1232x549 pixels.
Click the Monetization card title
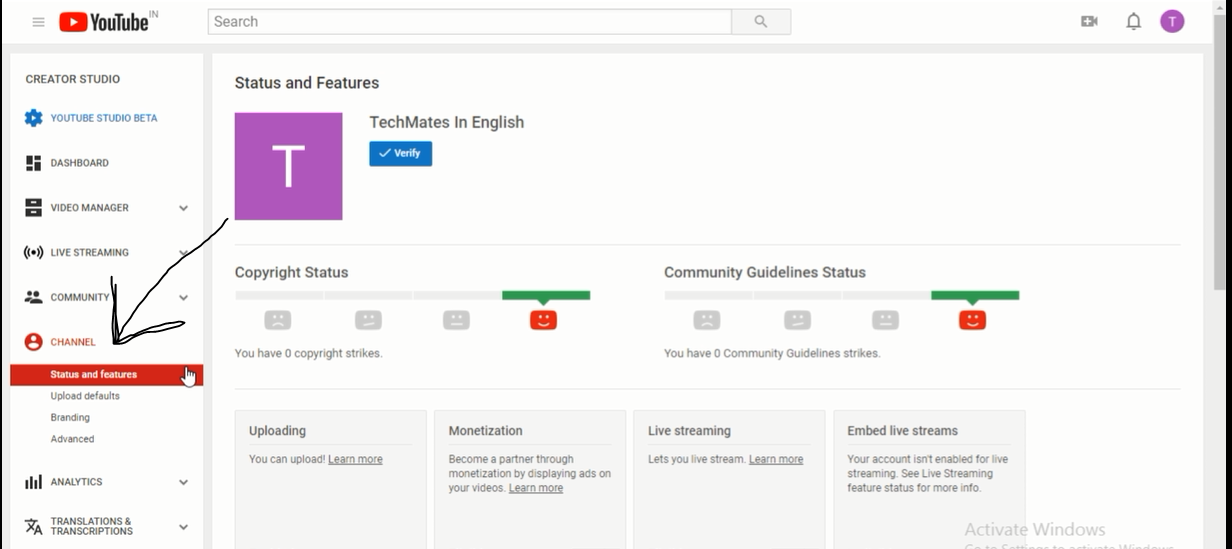(x=485, y=431)
